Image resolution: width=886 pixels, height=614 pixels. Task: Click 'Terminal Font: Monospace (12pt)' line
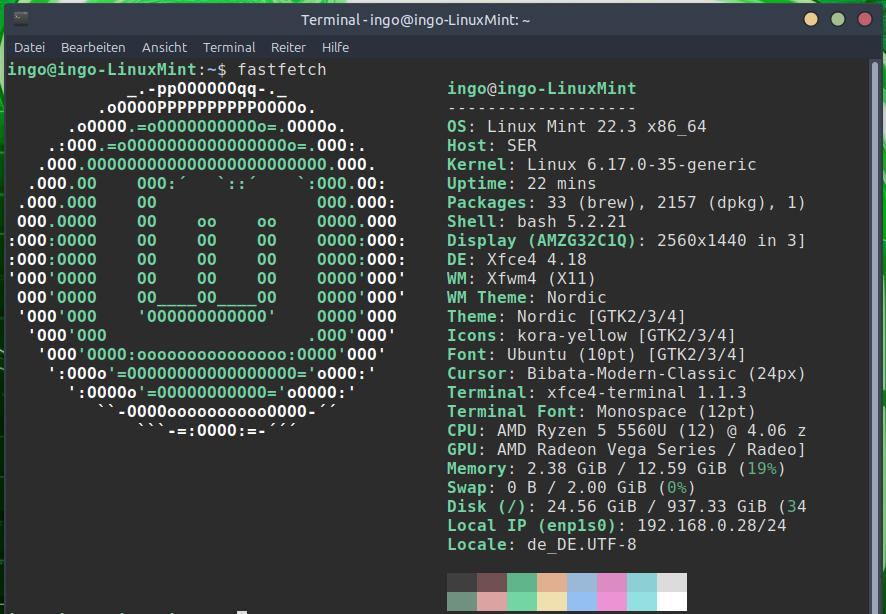[x=601, y=411]
